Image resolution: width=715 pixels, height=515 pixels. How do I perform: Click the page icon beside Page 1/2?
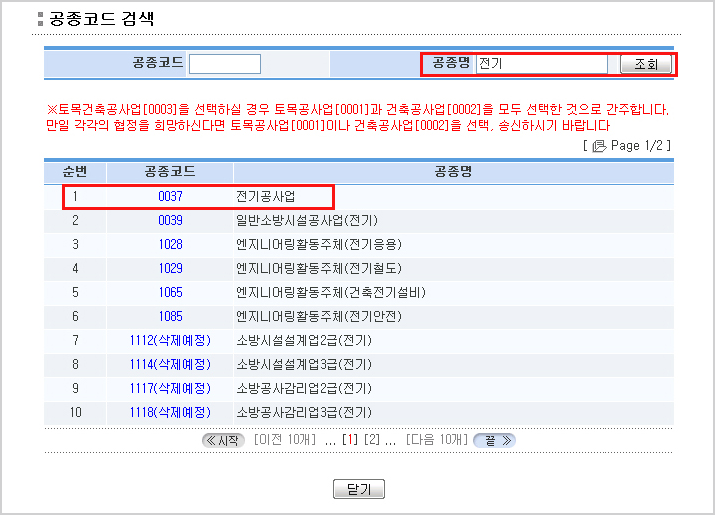(x=599, y=146)
